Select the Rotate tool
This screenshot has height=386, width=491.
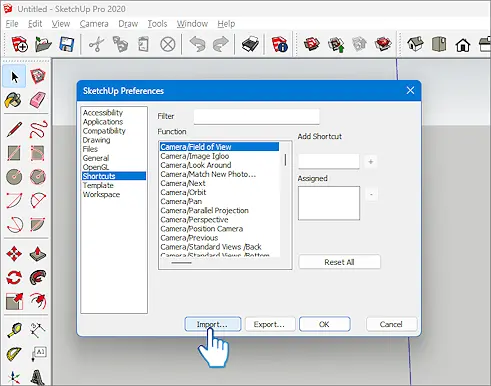[x=14, y=278]
